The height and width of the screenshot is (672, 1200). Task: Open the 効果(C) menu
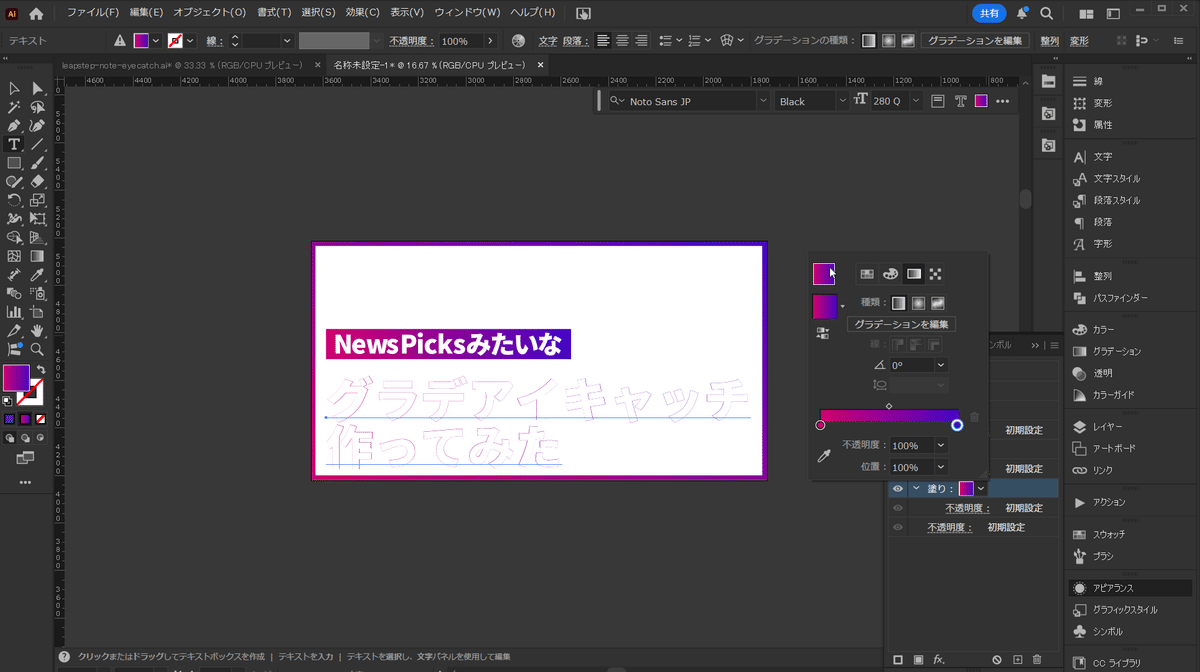click(362, 13)
